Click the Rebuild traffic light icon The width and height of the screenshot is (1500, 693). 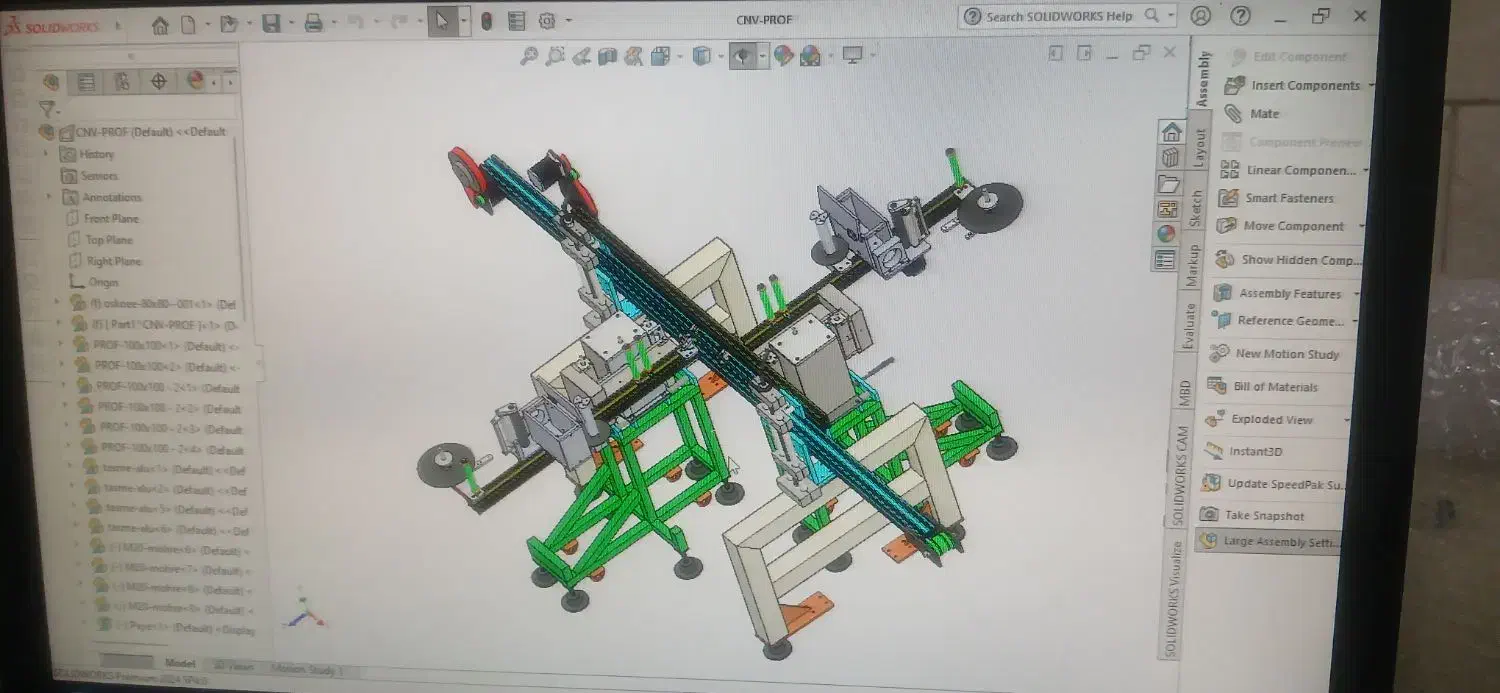(x=486, y=21)
